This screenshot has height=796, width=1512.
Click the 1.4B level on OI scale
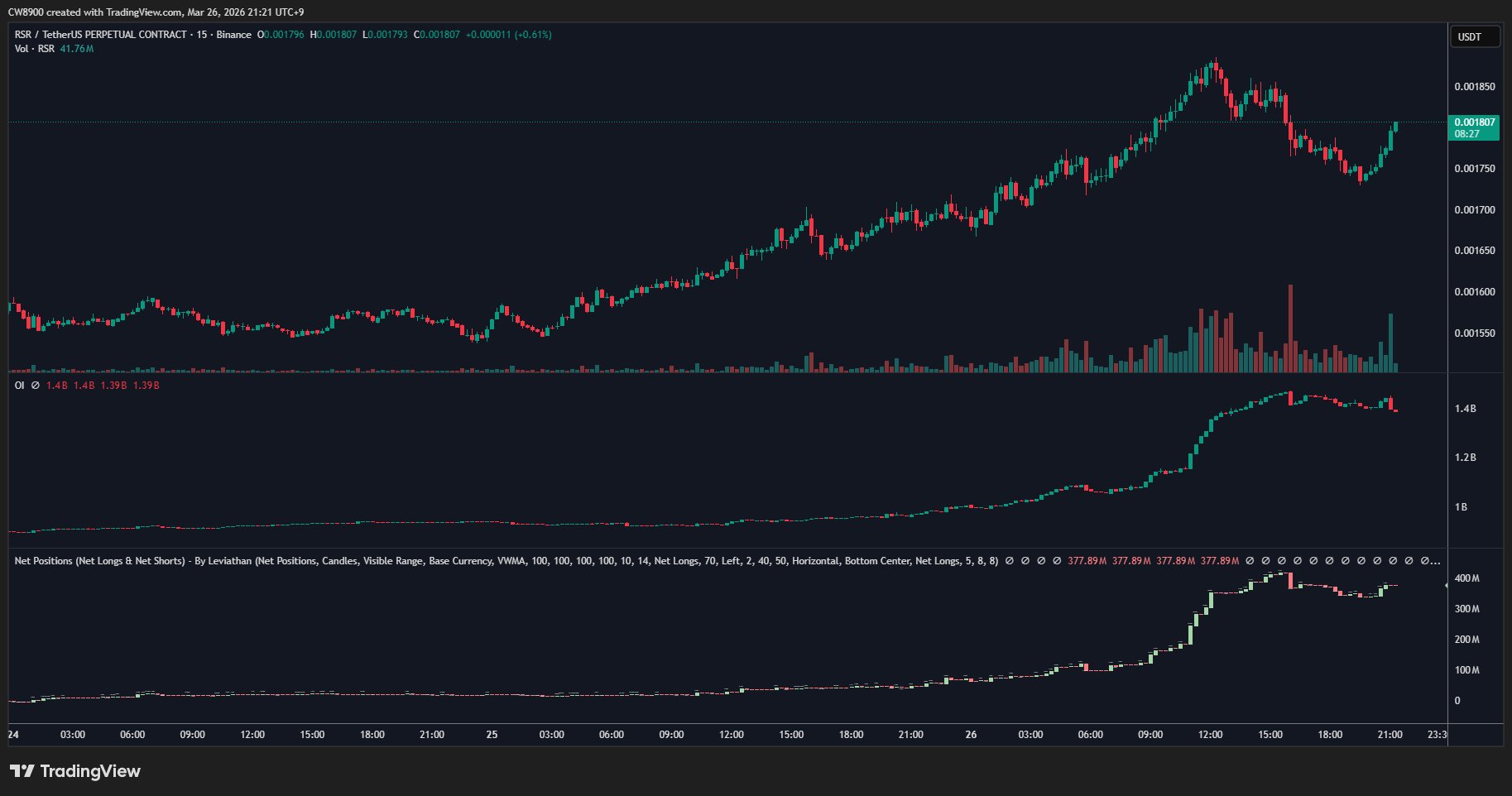[1465, 409]
